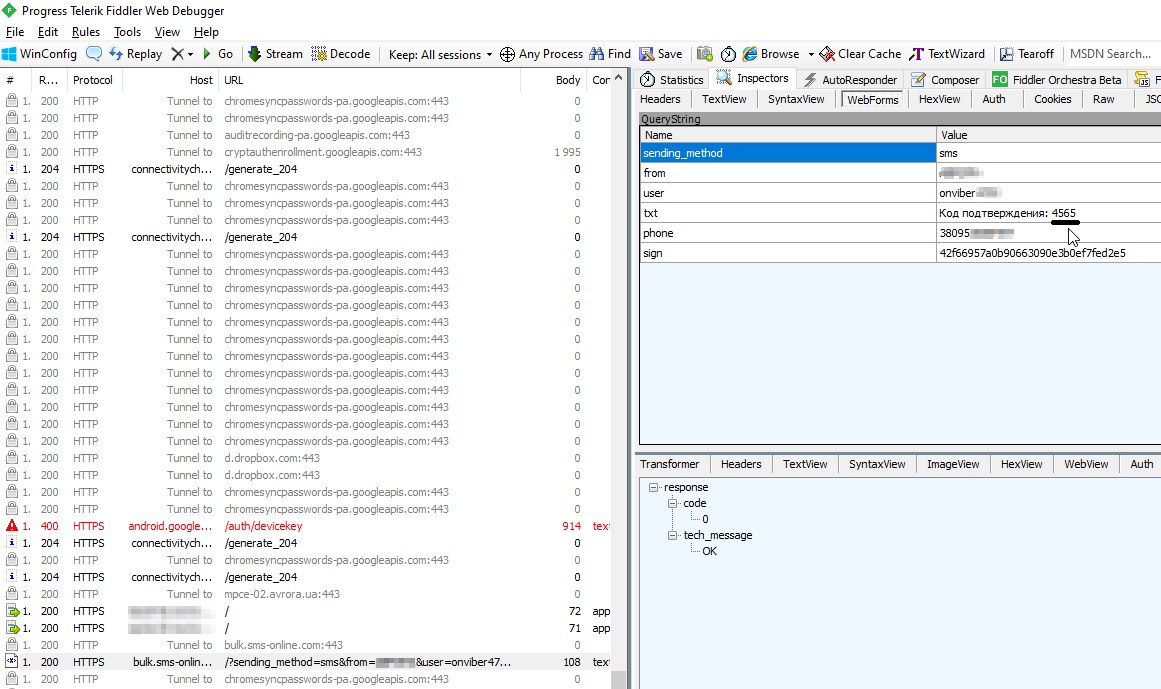Click the WinConfig toolbar button

point(40,54)
